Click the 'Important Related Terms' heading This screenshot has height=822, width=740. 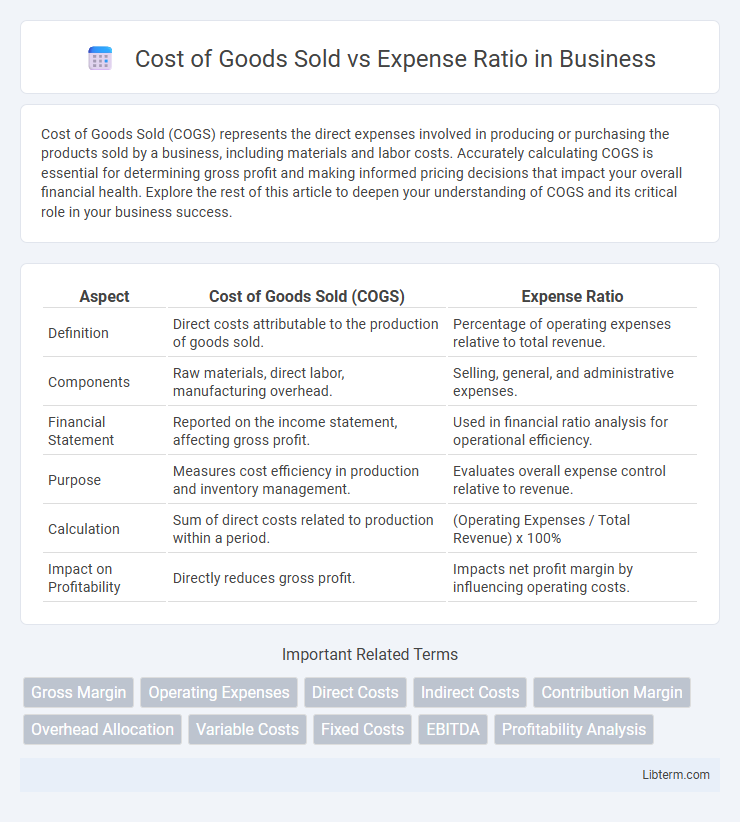(x=370, y=654)
